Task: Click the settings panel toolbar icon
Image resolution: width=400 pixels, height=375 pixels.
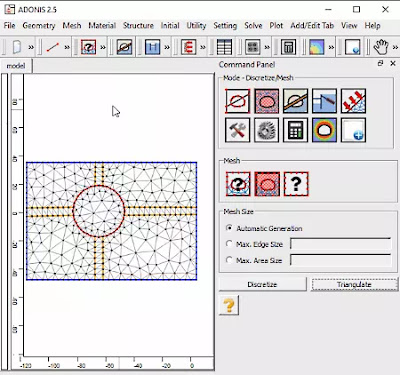Action: tap(253, 47)
